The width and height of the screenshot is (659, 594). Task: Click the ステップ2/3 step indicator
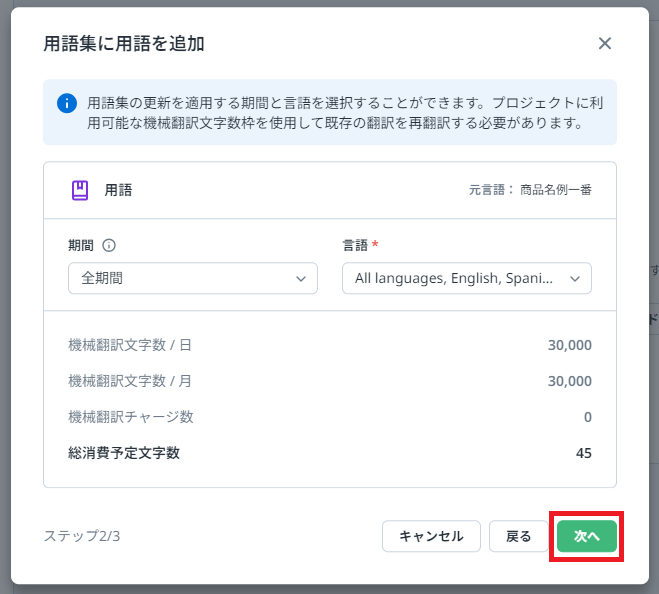[82, 536]
